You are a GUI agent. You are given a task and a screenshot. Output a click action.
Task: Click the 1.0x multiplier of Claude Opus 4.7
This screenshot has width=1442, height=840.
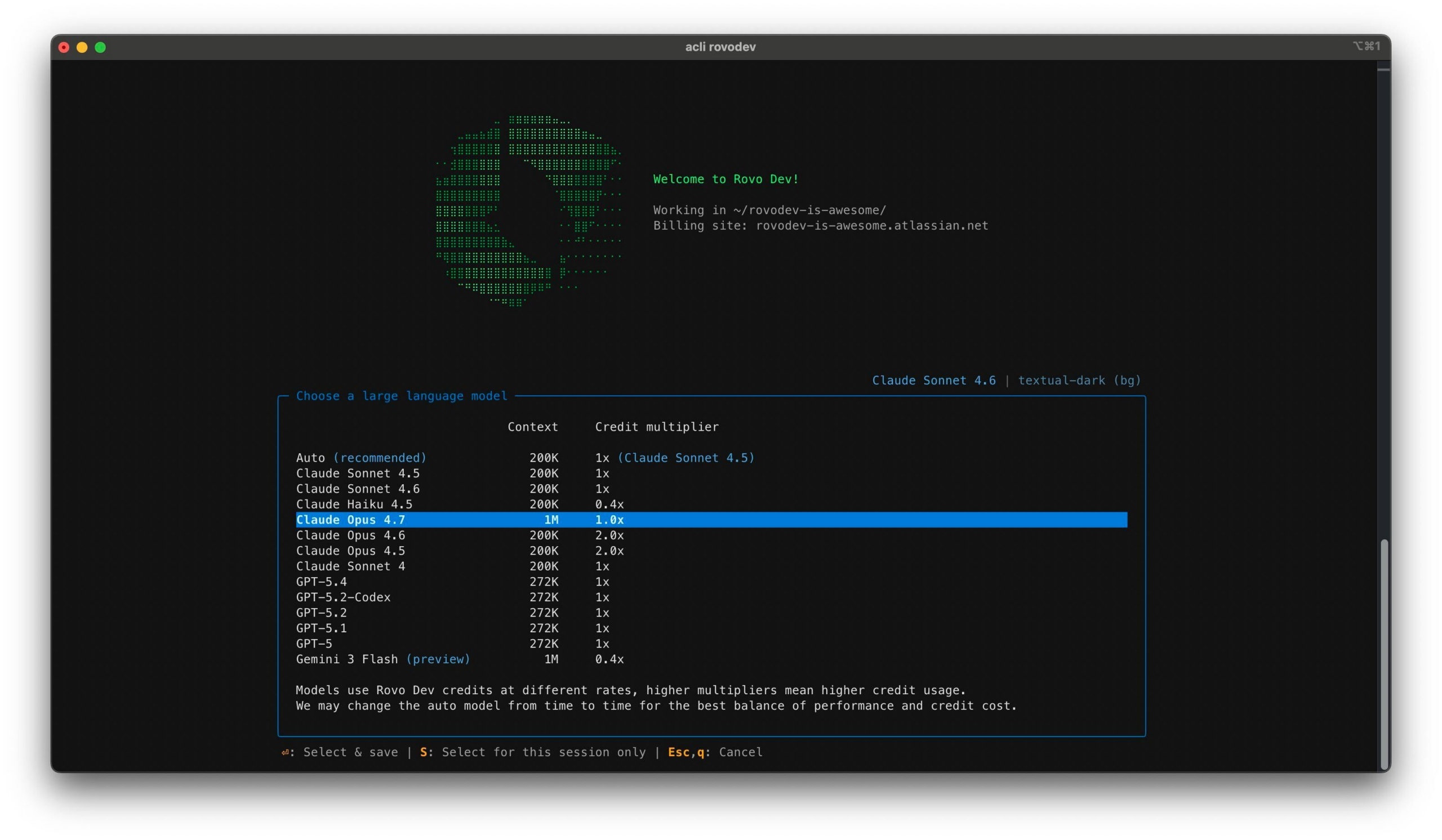[x=609, y=519]
